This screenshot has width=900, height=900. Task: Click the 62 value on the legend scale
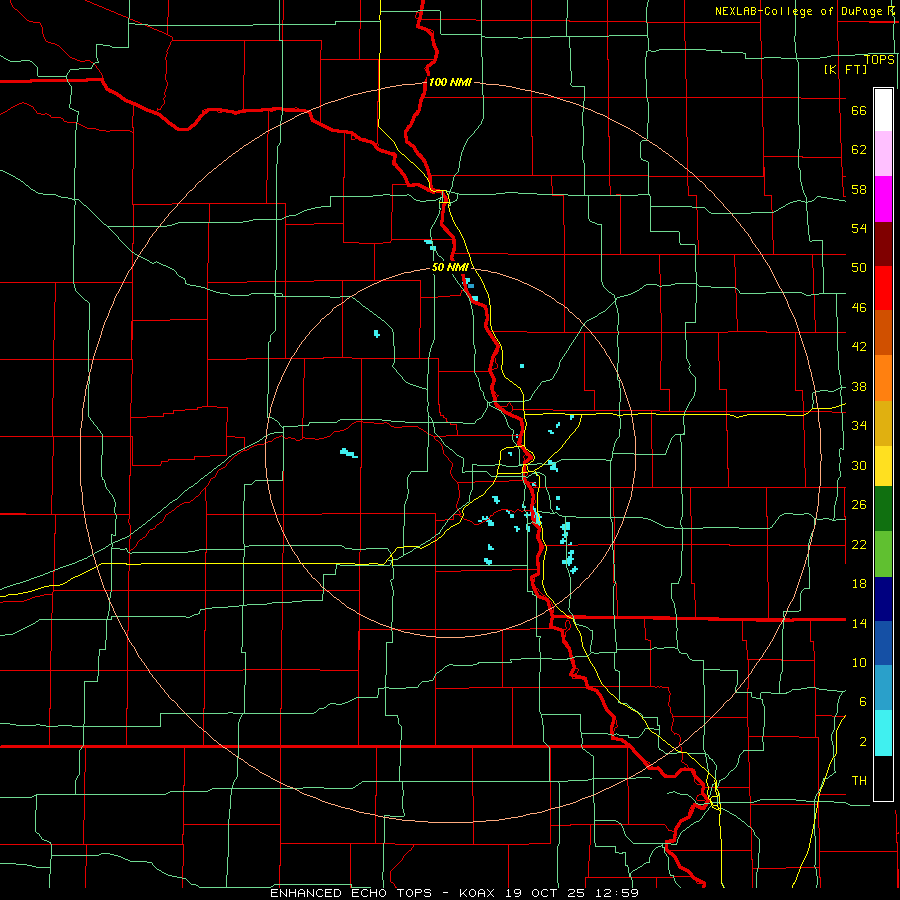pos(859,150)
